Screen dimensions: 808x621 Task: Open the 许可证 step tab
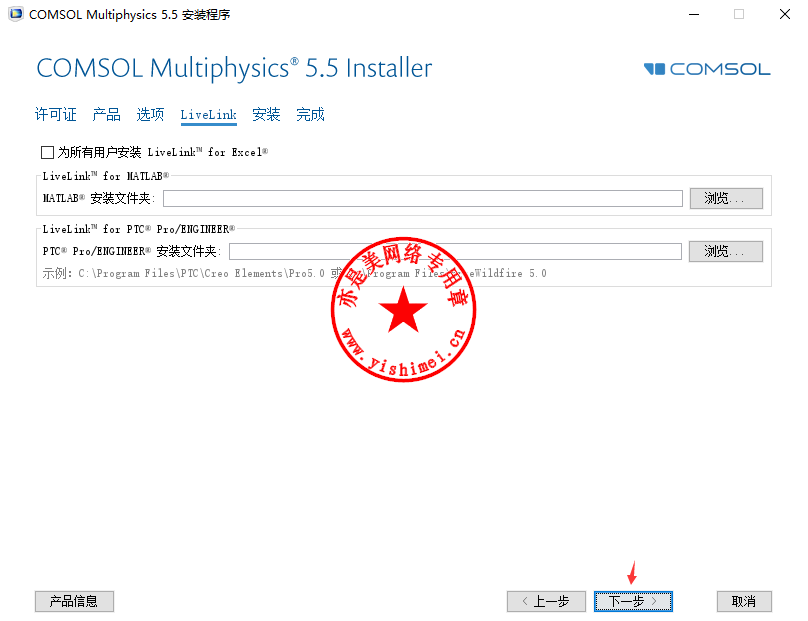tap(56, 114)
